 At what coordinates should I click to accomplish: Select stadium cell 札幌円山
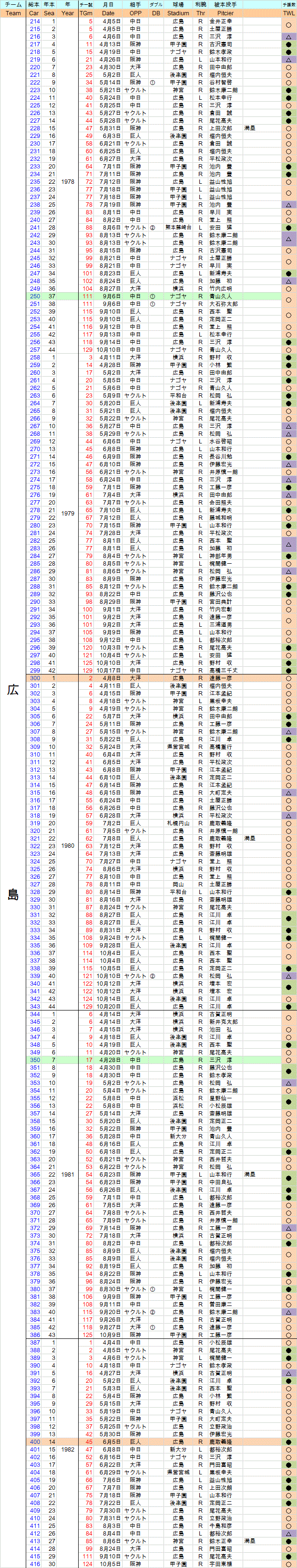coord(178,823)
